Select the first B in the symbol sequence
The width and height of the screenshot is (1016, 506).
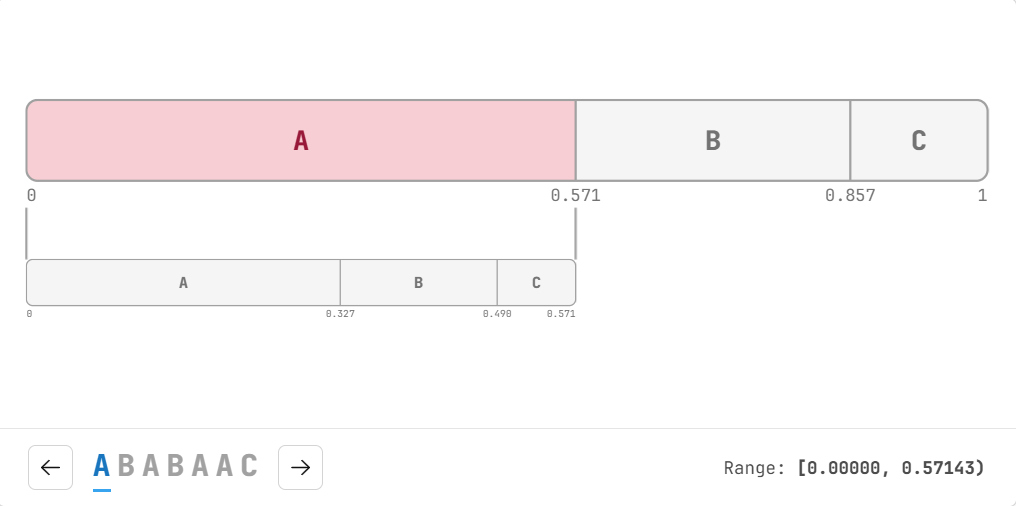click(x=126, y=466)
